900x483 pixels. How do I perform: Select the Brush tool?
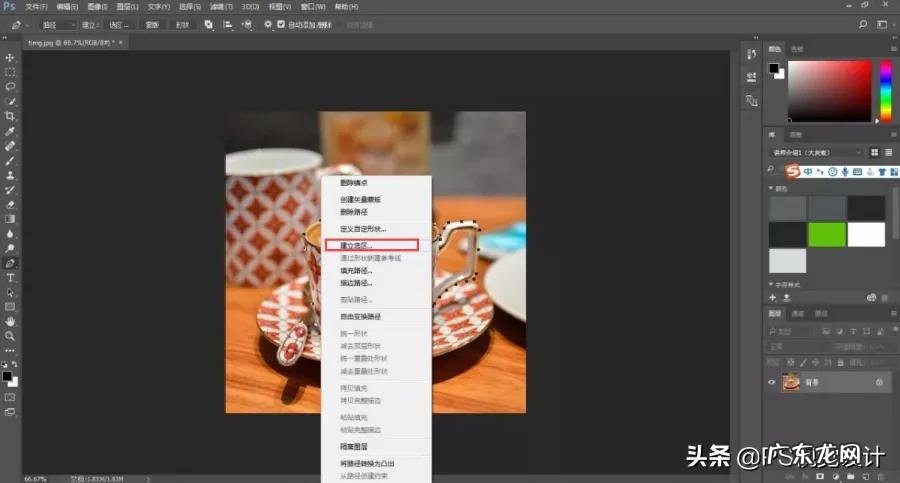pyautogui.click(x=10, y=160)
